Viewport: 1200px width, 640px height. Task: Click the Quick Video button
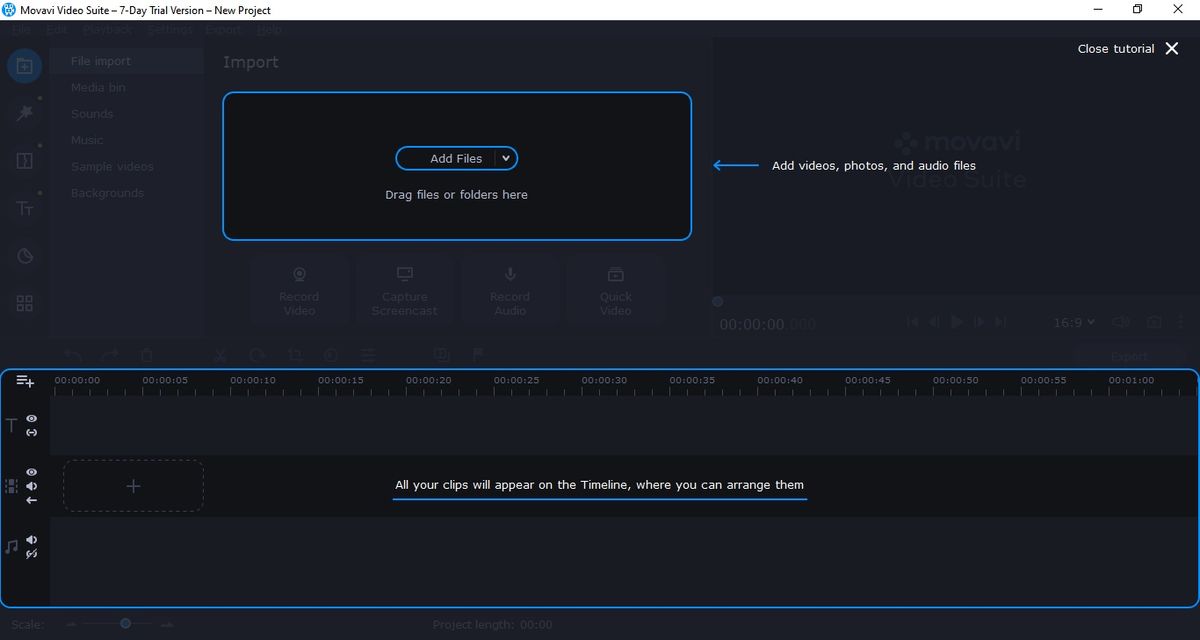pyautogui.click(x=615, y=290)
